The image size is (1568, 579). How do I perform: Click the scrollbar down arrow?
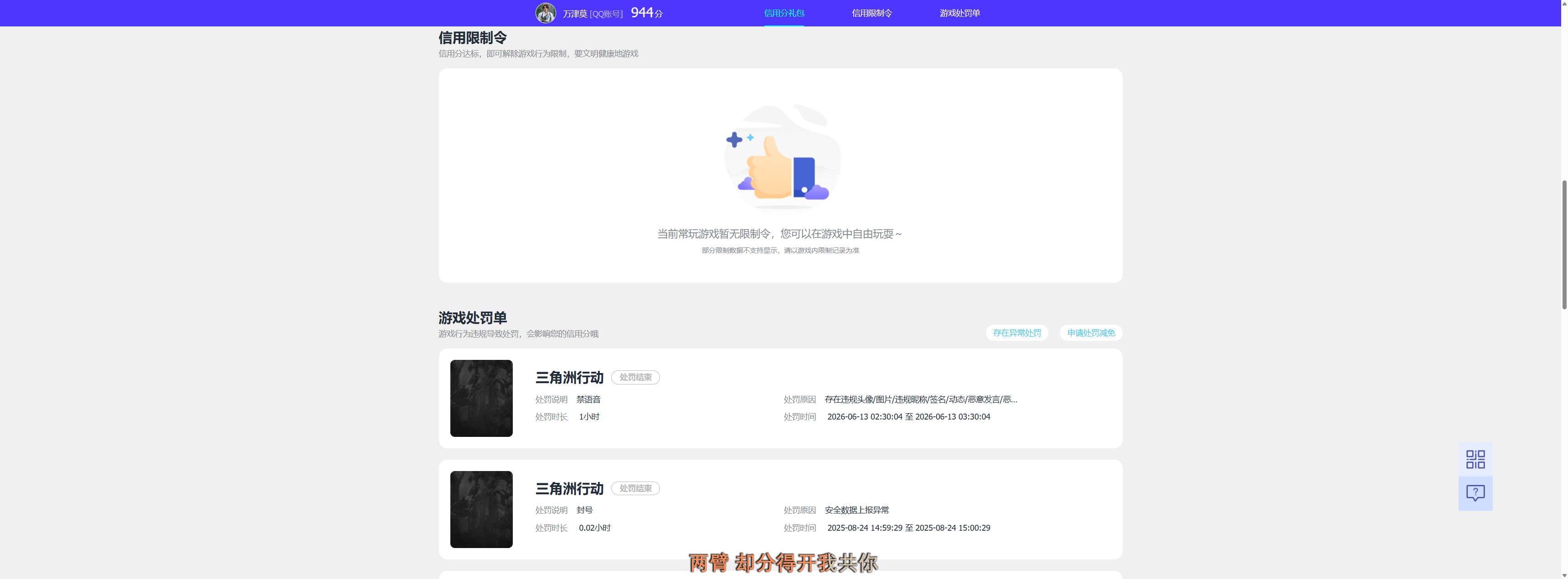[x=1564, y=575]
